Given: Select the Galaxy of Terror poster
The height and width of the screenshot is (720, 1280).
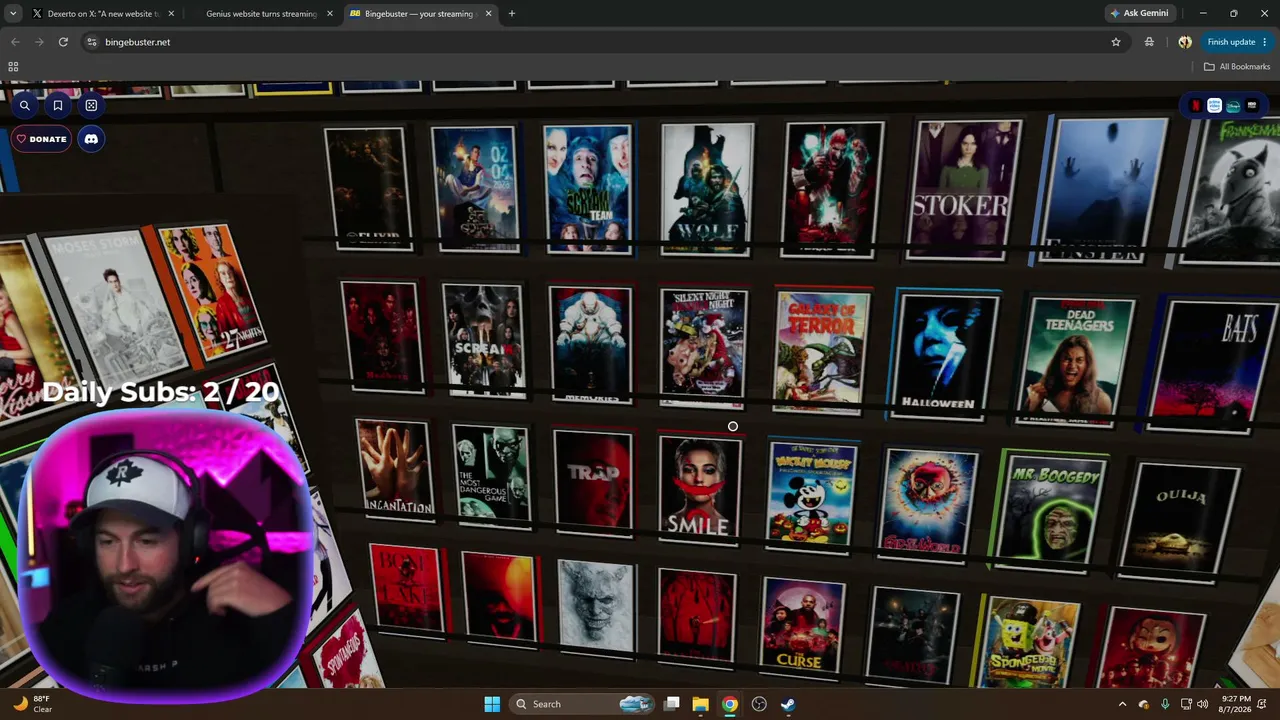Looking at the screenshot, I should (x=823, y=350).
